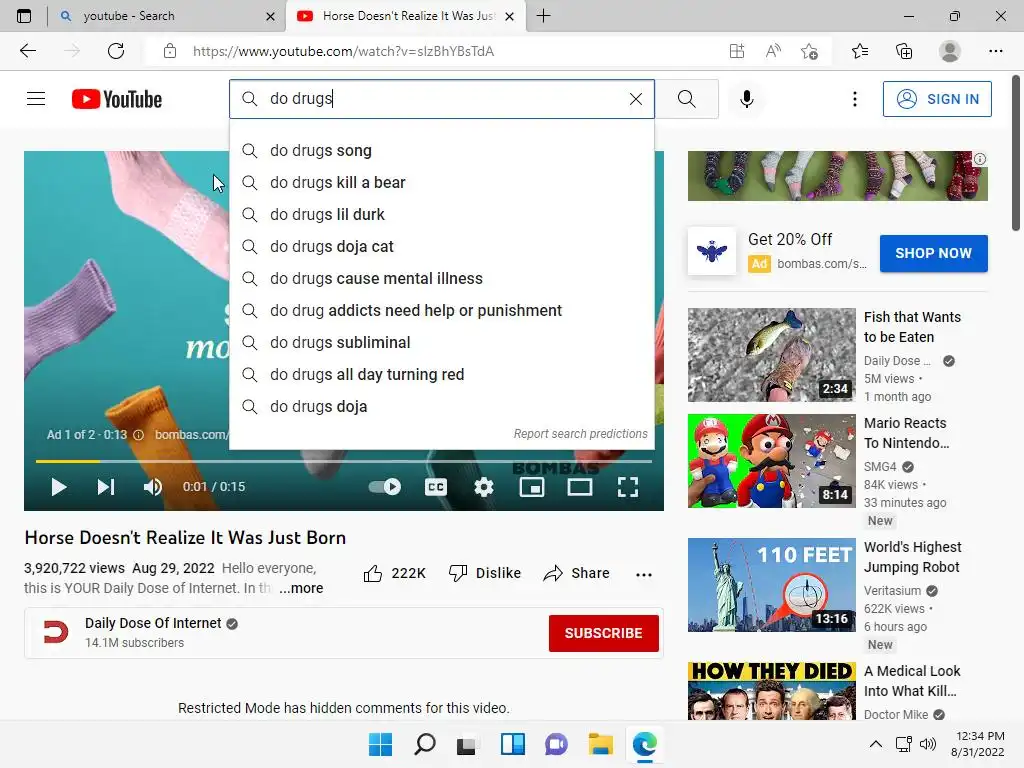This screenshot has width=1024, height=768.
Task: Select suggestion "do drugs song"
Action: coord(441,150)
